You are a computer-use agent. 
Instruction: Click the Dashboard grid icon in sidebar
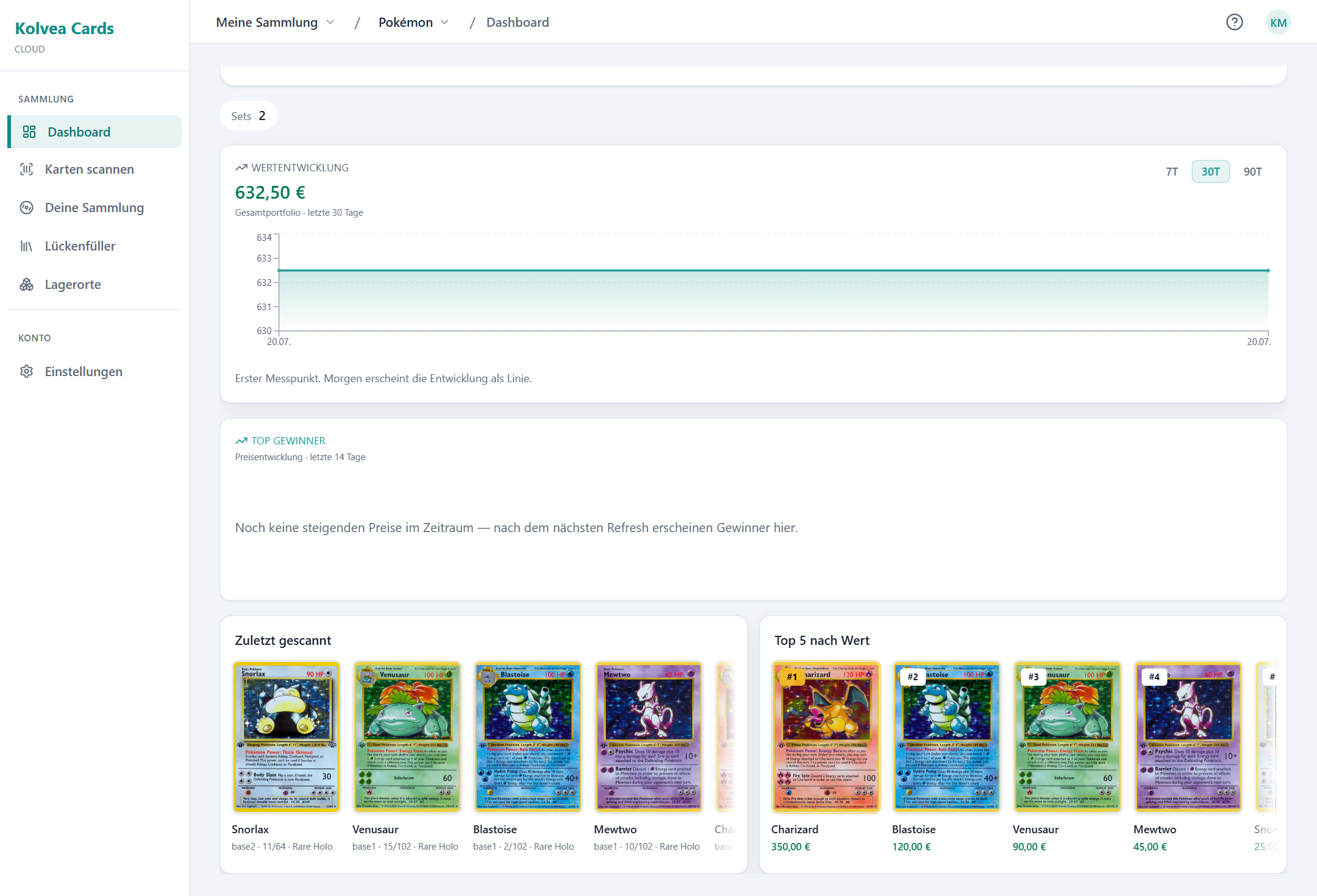click(x=29, y=132)
